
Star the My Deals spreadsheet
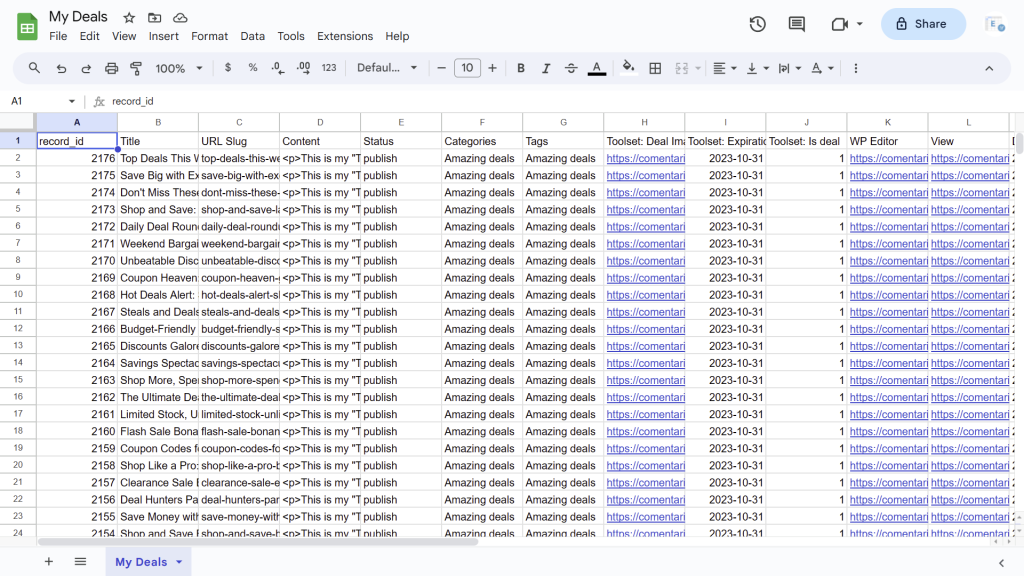coord(128,16)
